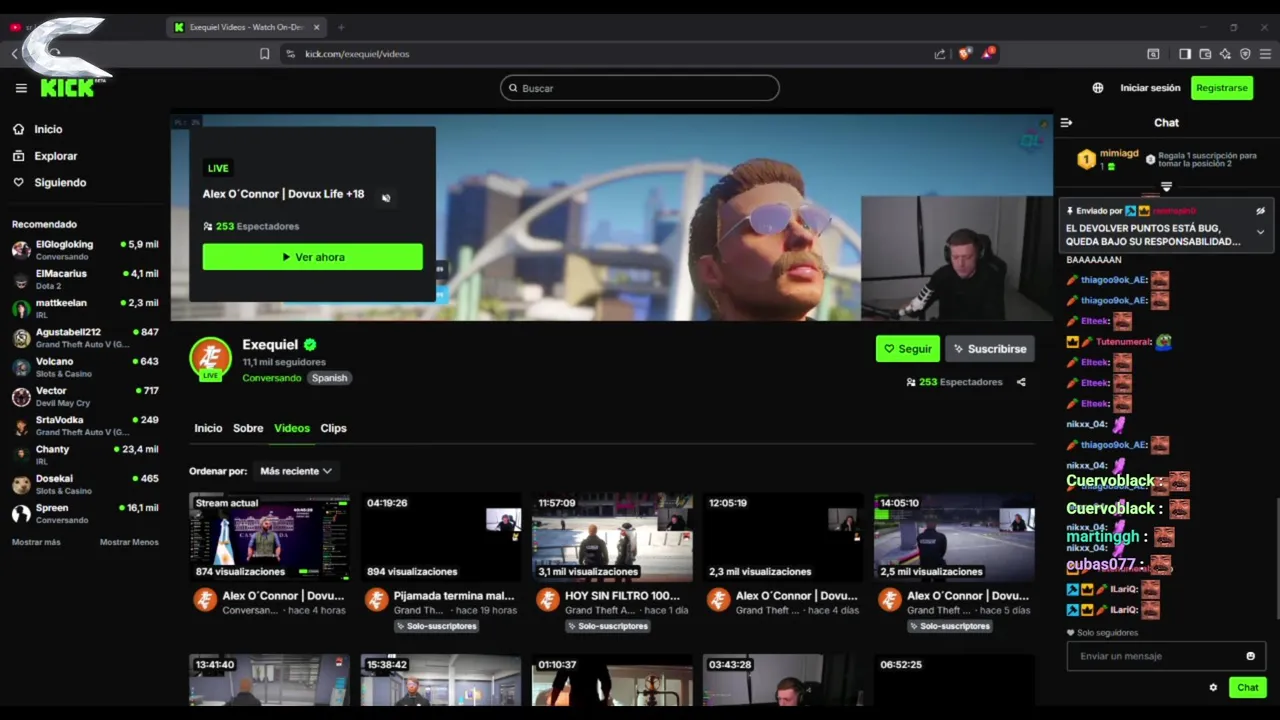
Task: Click the Spanish language tag
Action: 329,378
